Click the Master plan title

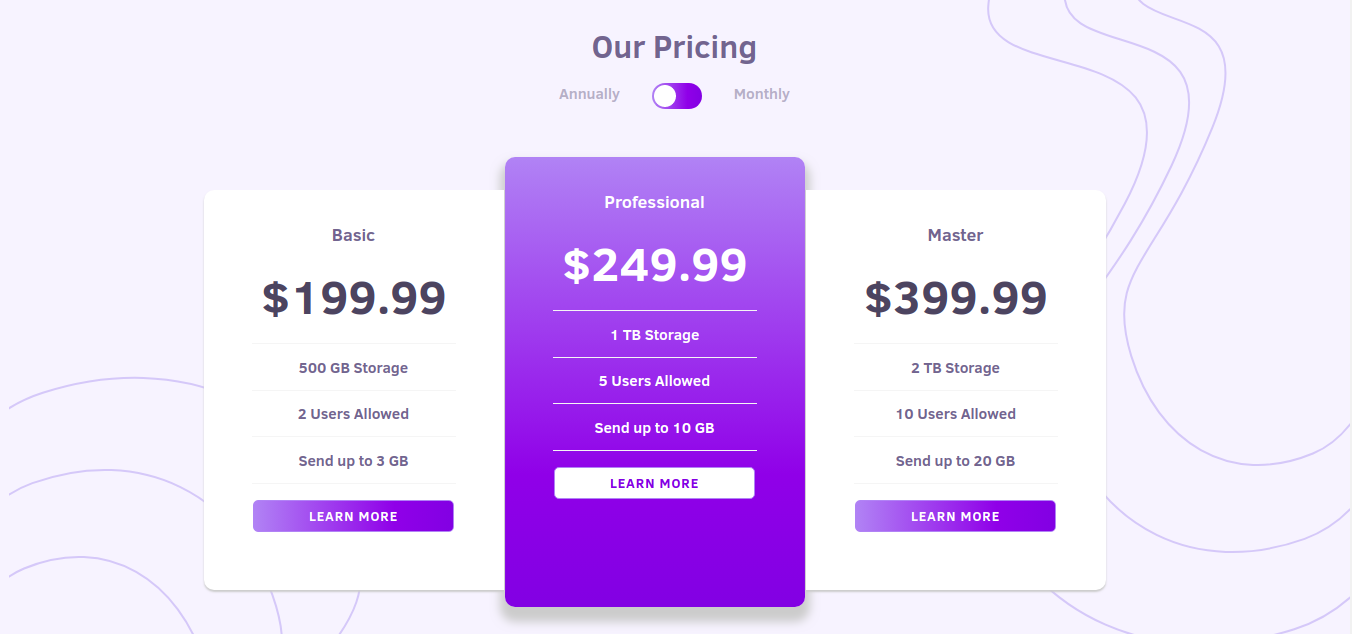pos(955,235)
